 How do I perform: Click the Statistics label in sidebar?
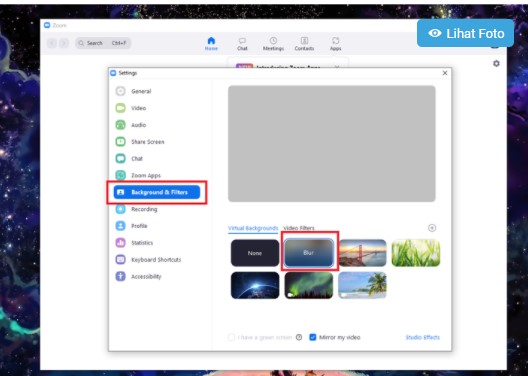[142, 243]
